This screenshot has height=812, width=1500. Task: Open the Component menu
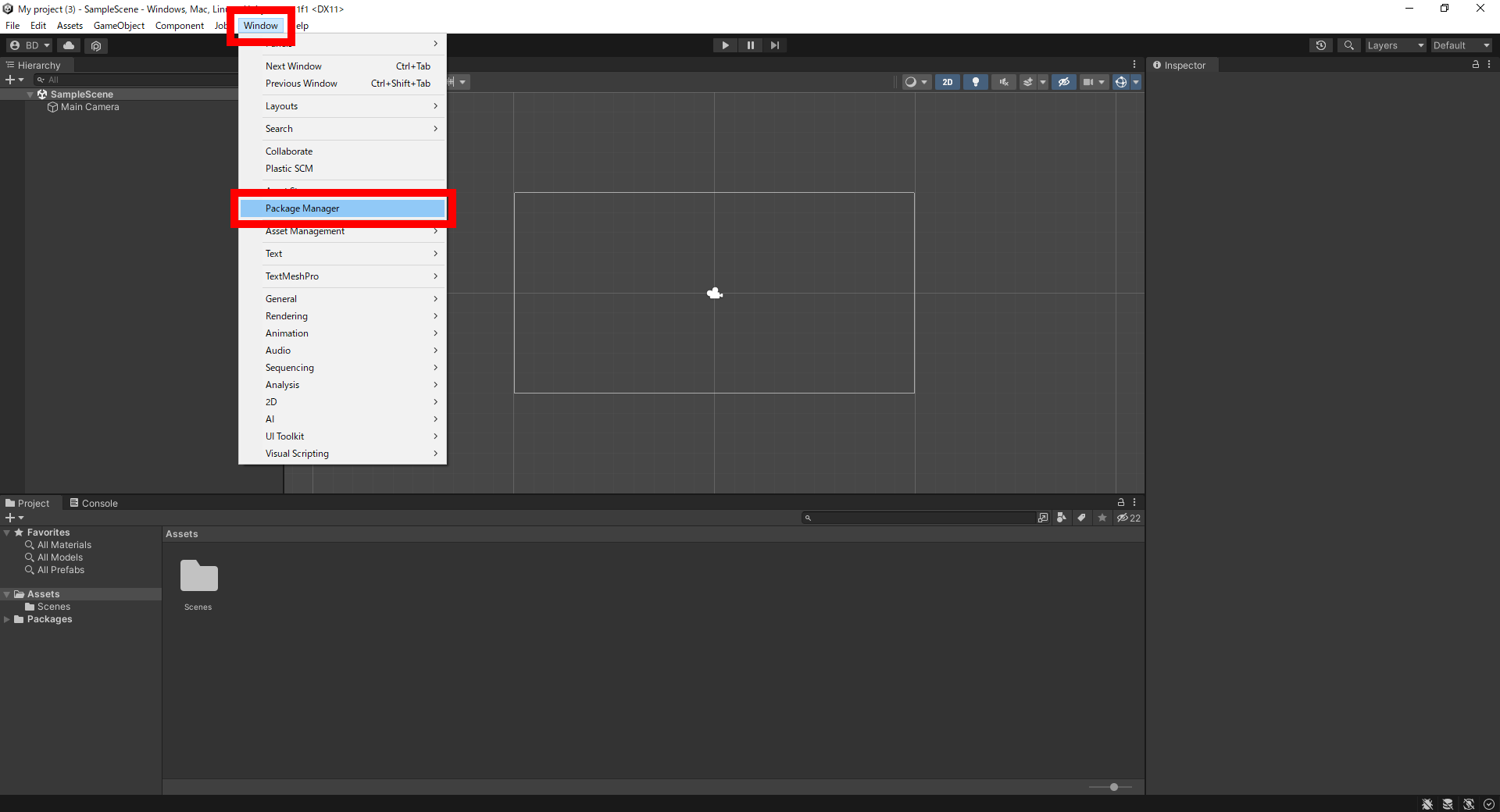coord(179,25)
